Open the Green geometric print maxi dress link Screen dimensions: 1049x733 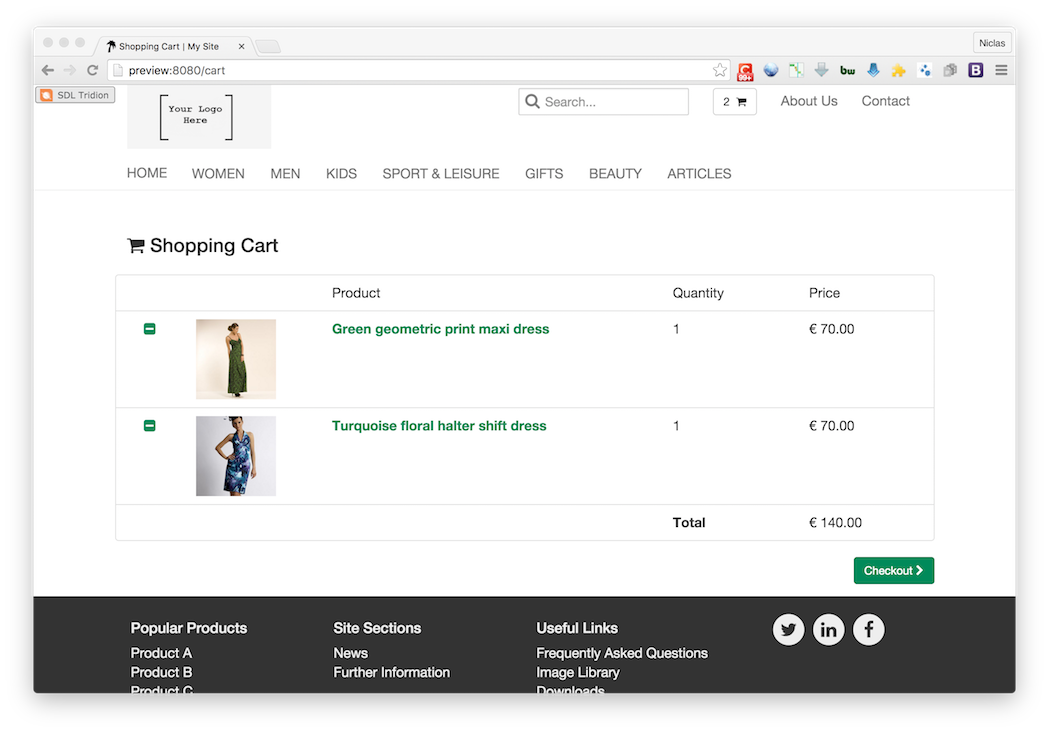tap(440, 329)
